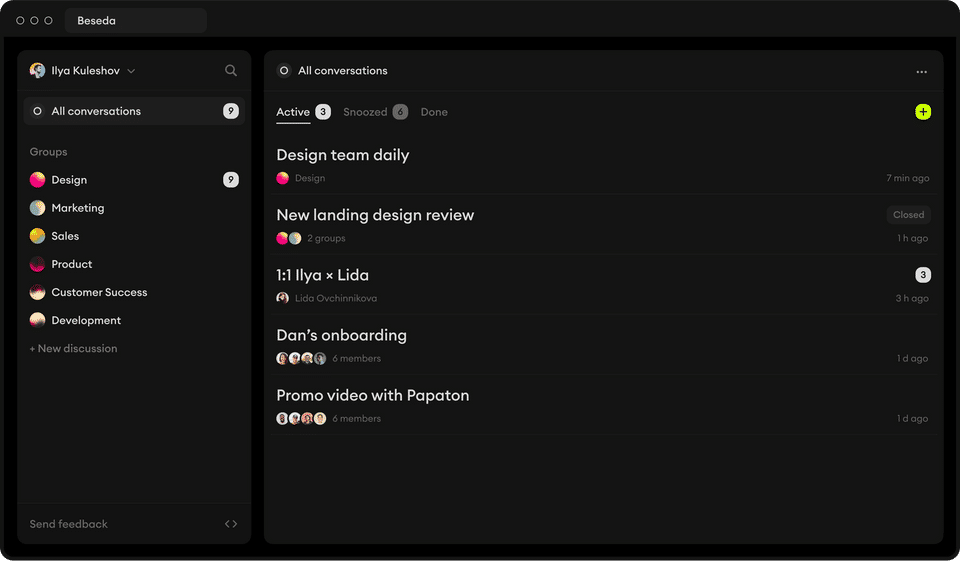Click the unread badge on 1:1 Ilya × Lida
The height and width of the screenshot is (561, 960).
point(923,275)
